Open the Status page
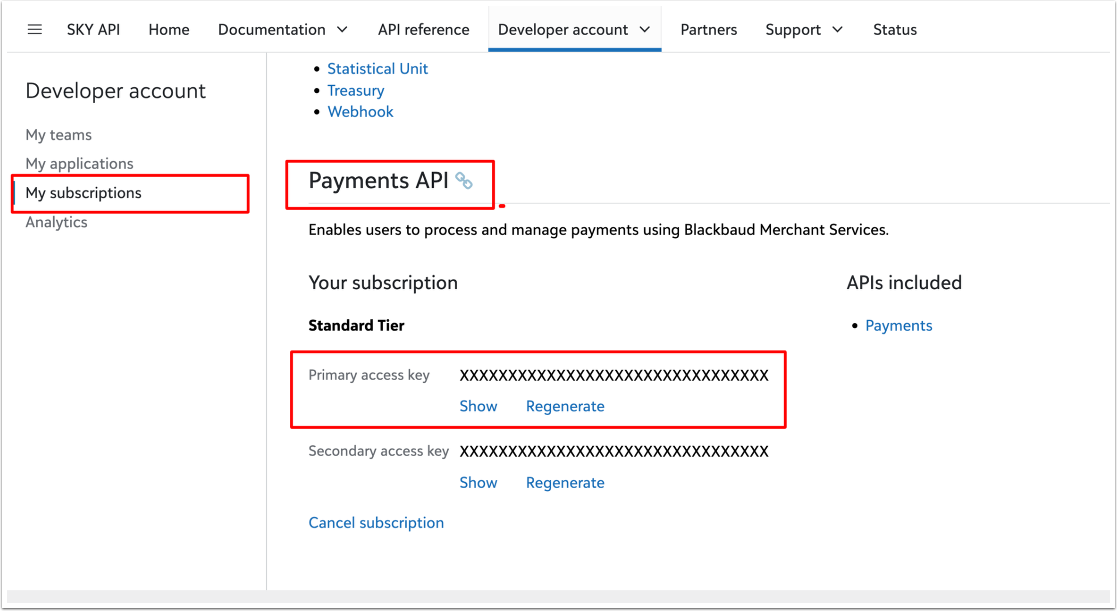This screenshot has height=611, width=1117. coord(895,29)
